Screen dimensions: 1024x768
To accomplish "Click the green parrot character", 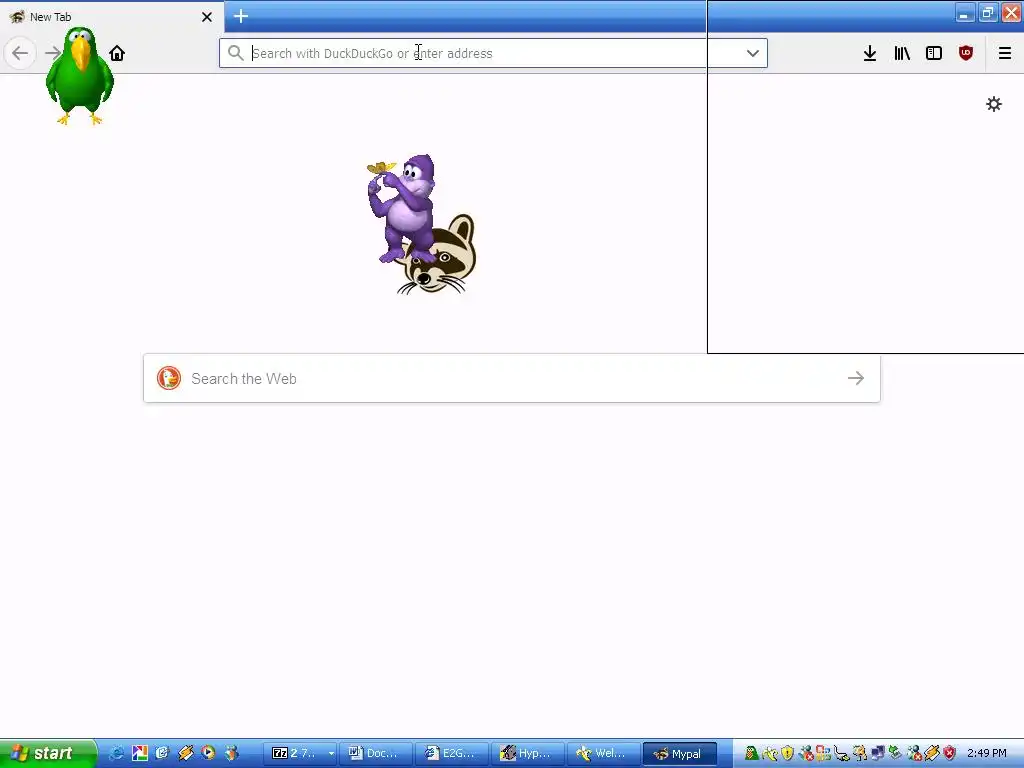I will [80, 76].
